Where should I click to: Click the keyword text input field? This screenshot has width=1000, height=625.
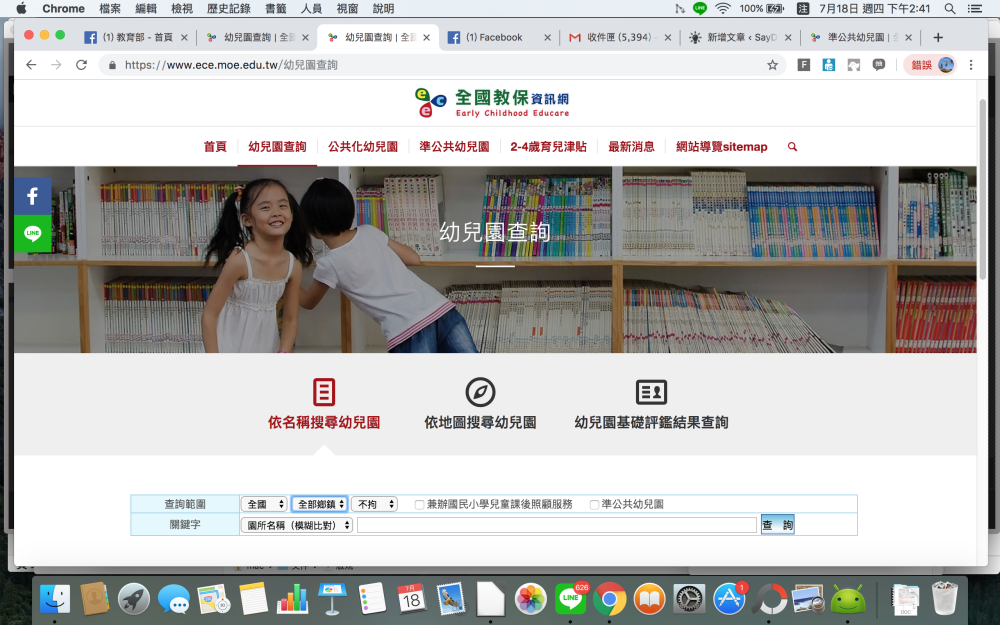coord(557,525)
